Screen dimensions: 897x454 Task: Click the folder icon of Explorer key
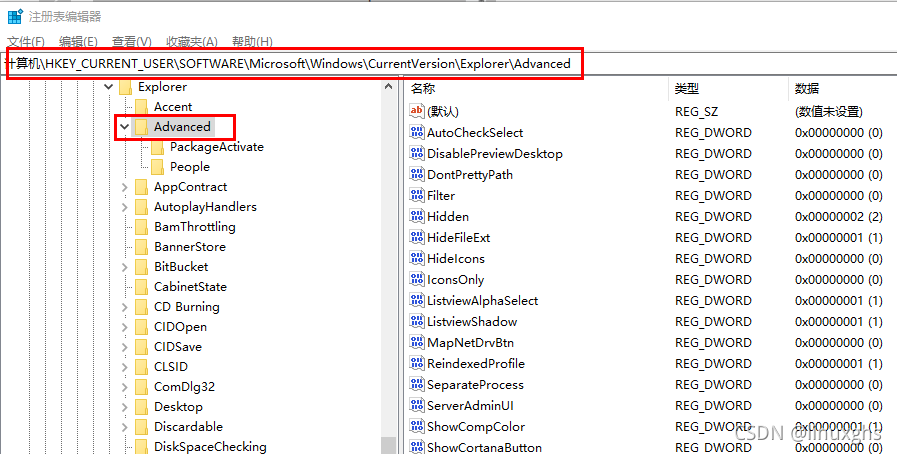125,87
